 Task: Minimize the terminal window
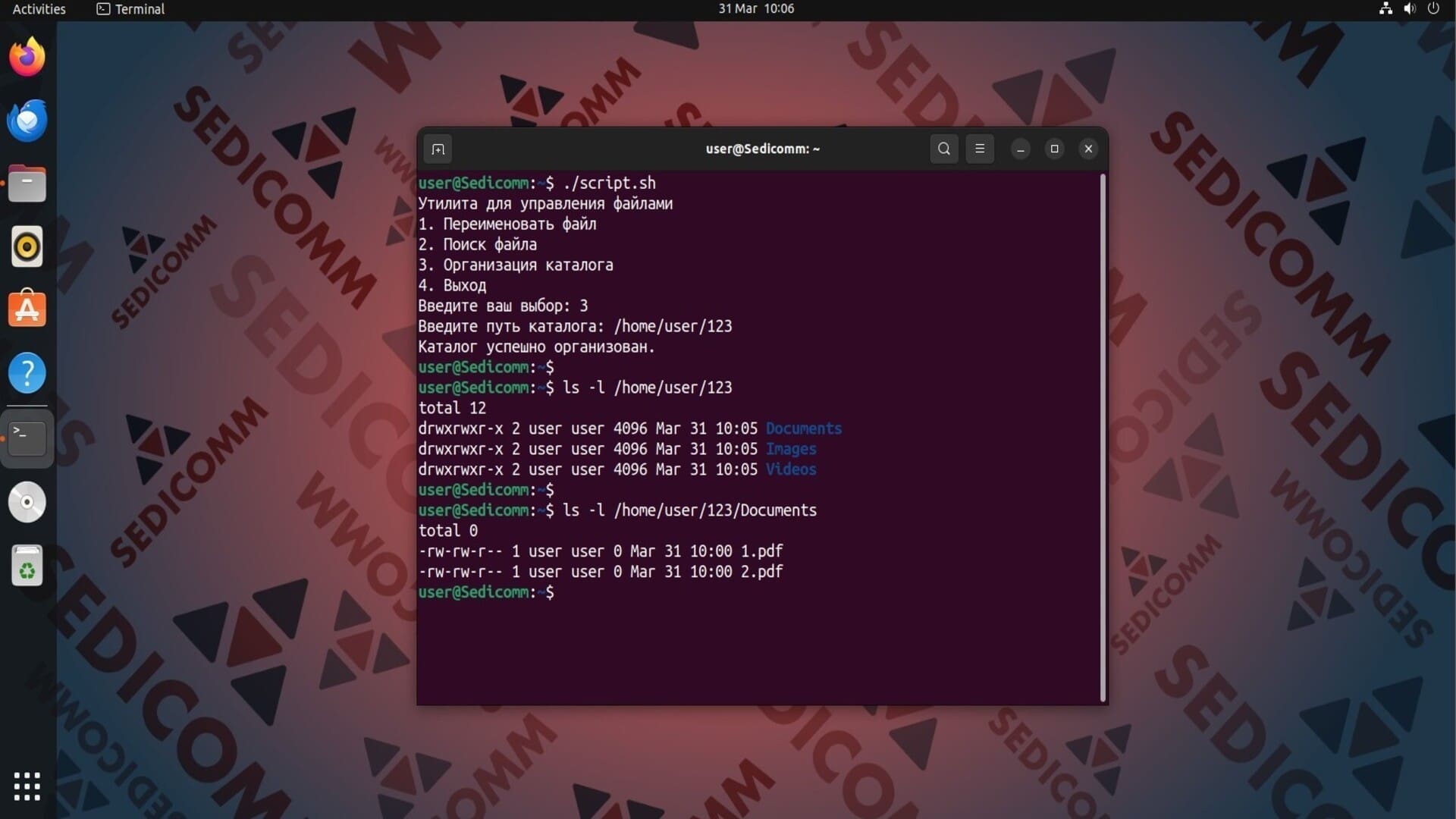(x=1020, y=149)
